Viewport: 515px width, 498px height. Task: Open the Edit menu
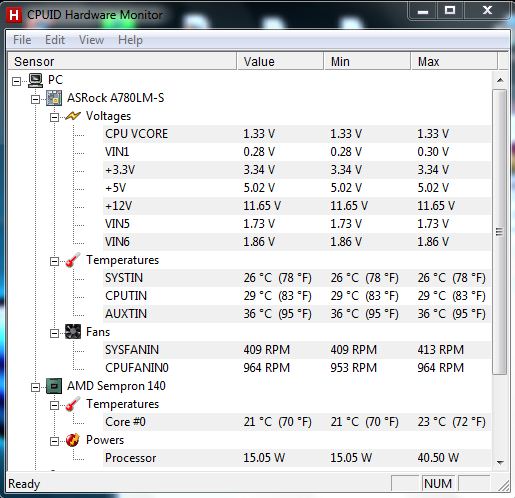point(55,40)
